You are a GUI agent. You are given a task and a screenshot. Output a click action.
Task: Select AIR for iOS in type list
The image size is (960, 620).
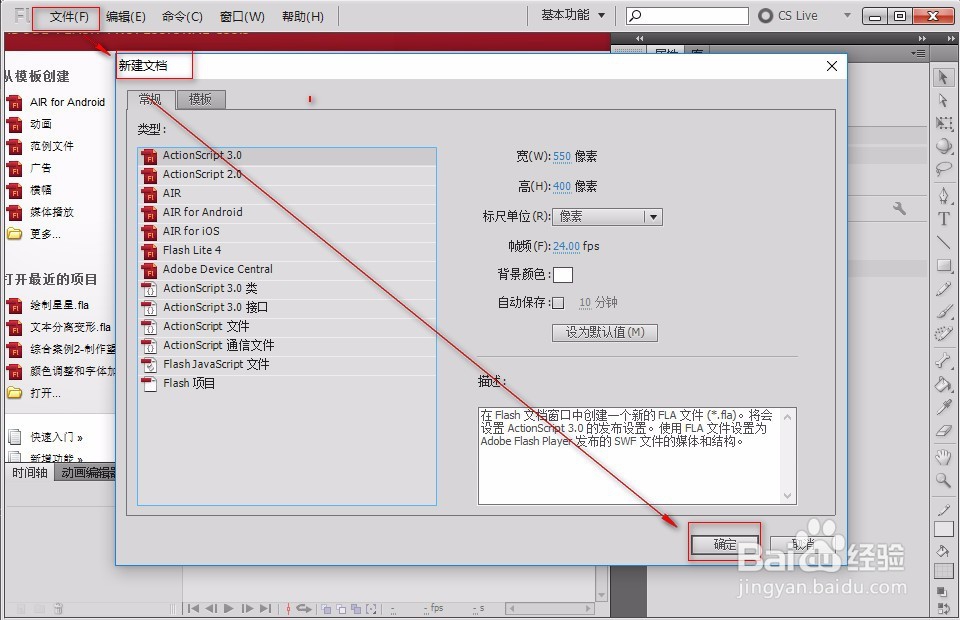[x=287, y=231]
